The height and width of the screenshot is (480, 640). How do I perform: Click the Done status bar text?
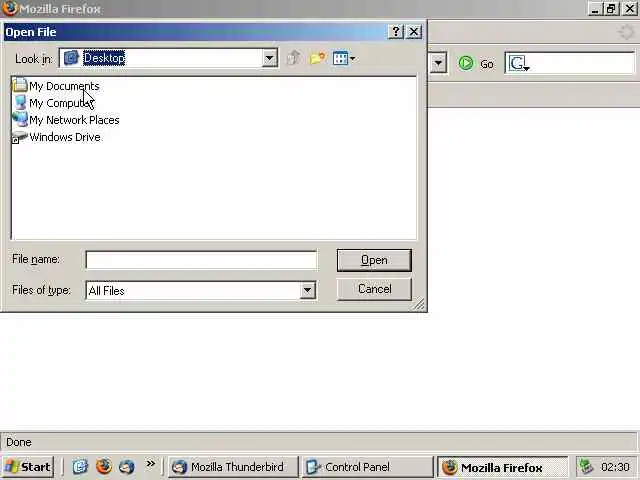pyautogui.click(x=19, y=442)
